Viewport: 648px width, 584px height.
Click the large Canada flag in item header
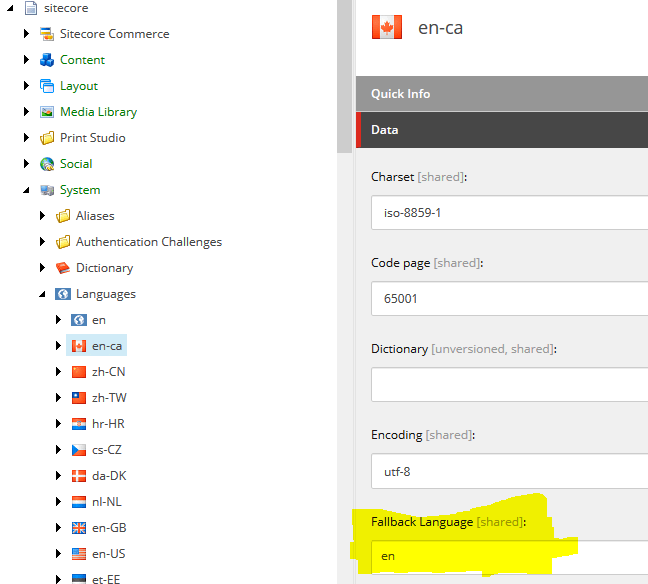(387, 27)
